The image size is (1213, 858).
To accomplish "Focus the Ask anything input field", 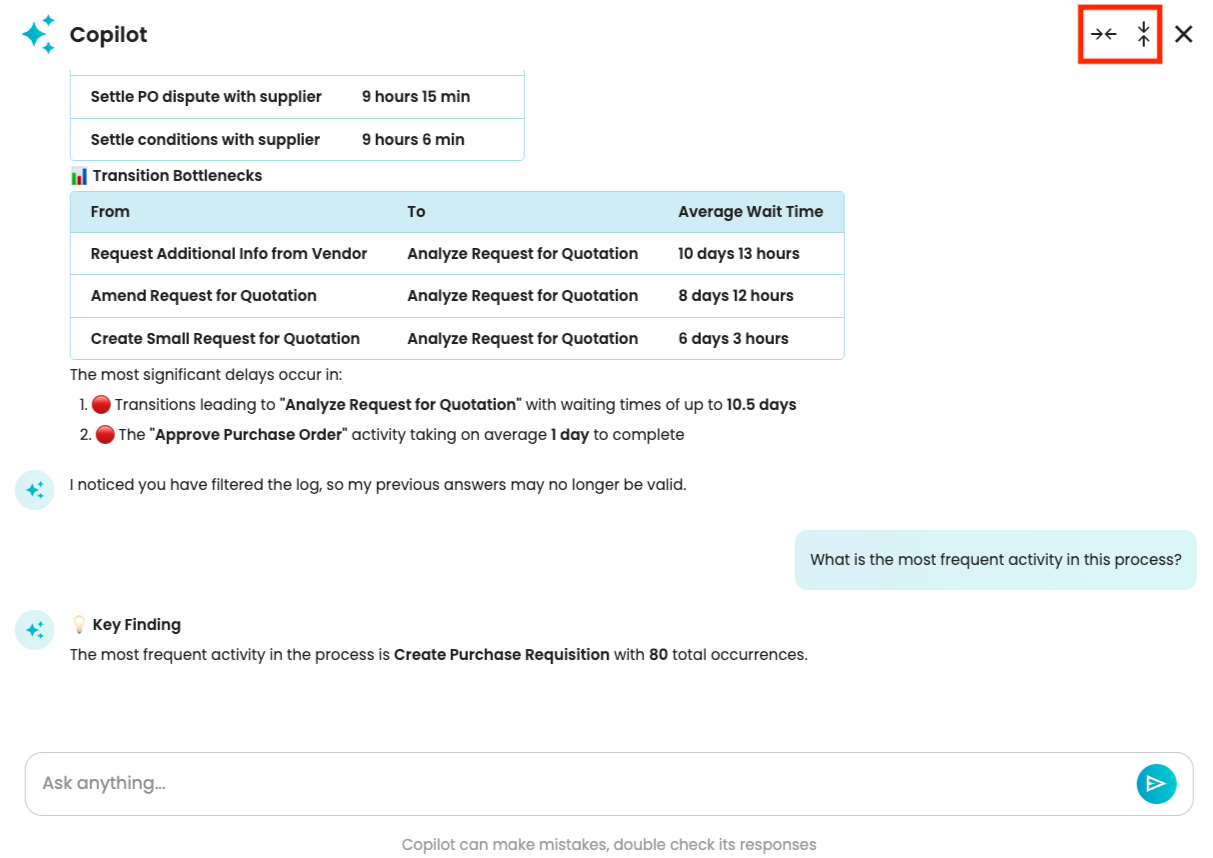I will pos(580,784).
